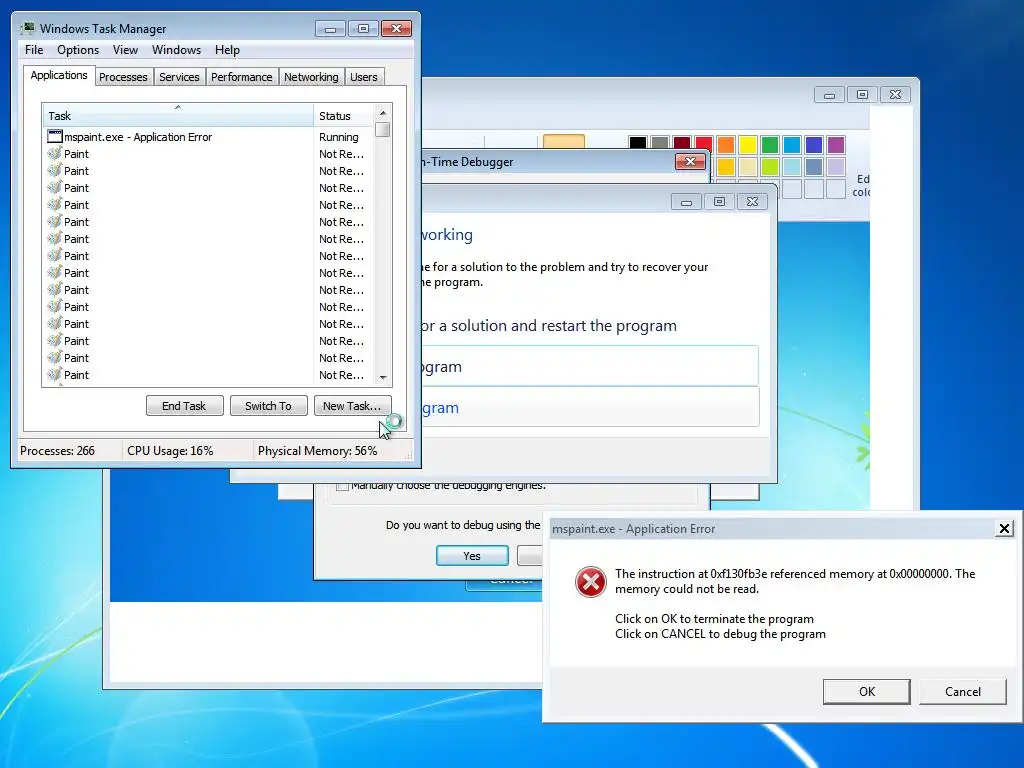Select the mspaint.exe - Application Error task row
This screenshot has height=768, width=1024.
point(208,136)
